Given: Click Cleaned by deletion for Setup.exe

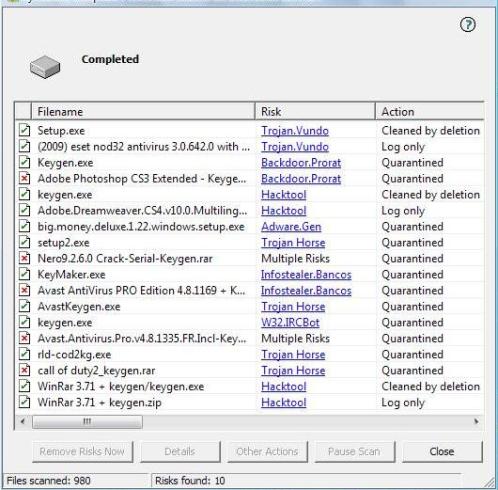Looking at the screenshot, I should tap(431, 131).
